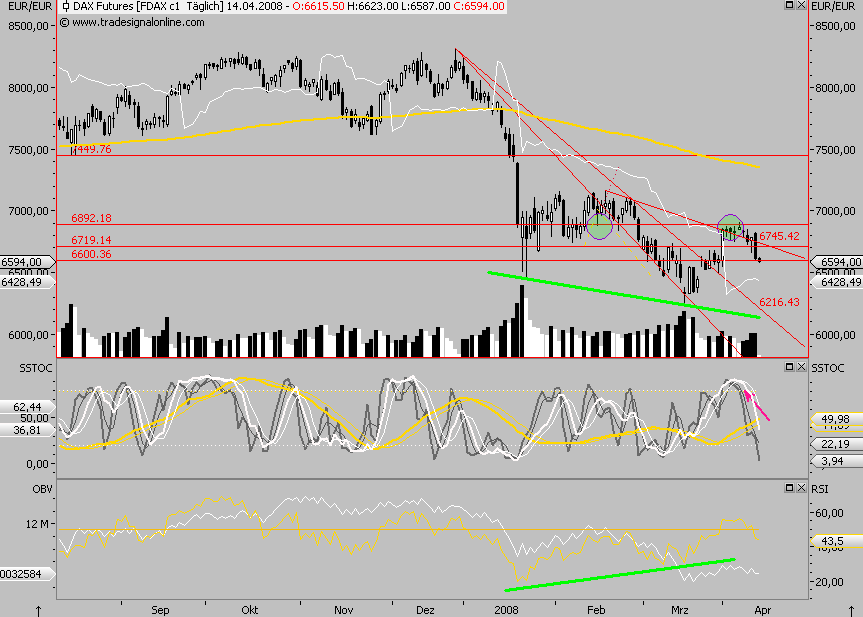Click the 0032584 OBV value tag

point(28,574)
